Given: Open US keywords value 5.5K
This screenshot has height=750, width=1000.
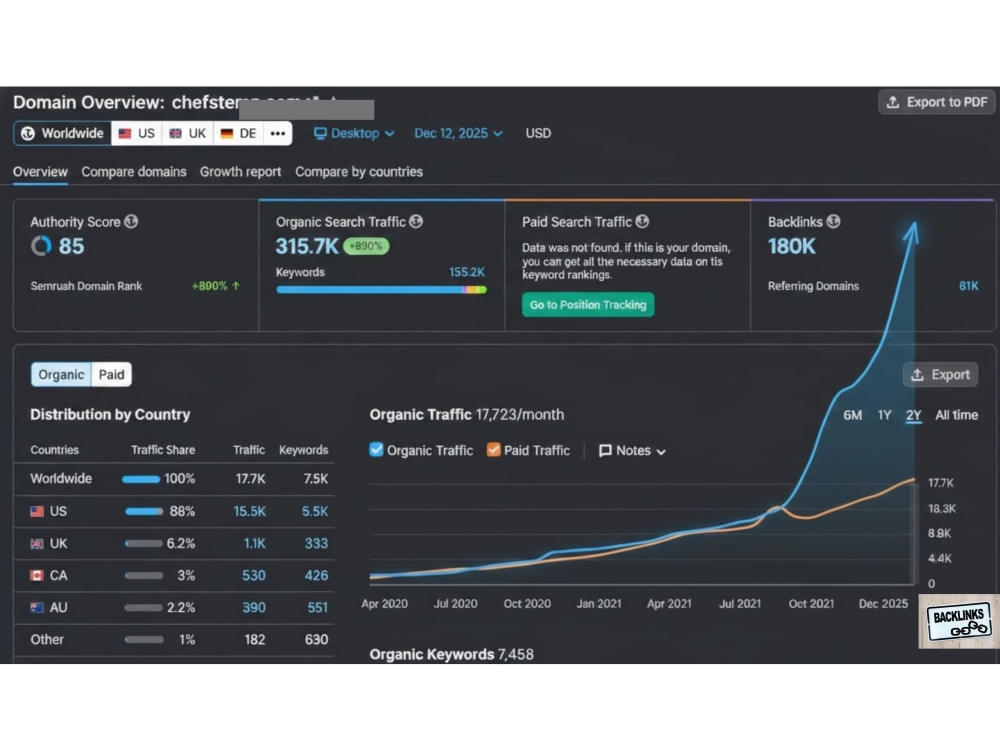Looking at the screenshot, I should [315, 511].
